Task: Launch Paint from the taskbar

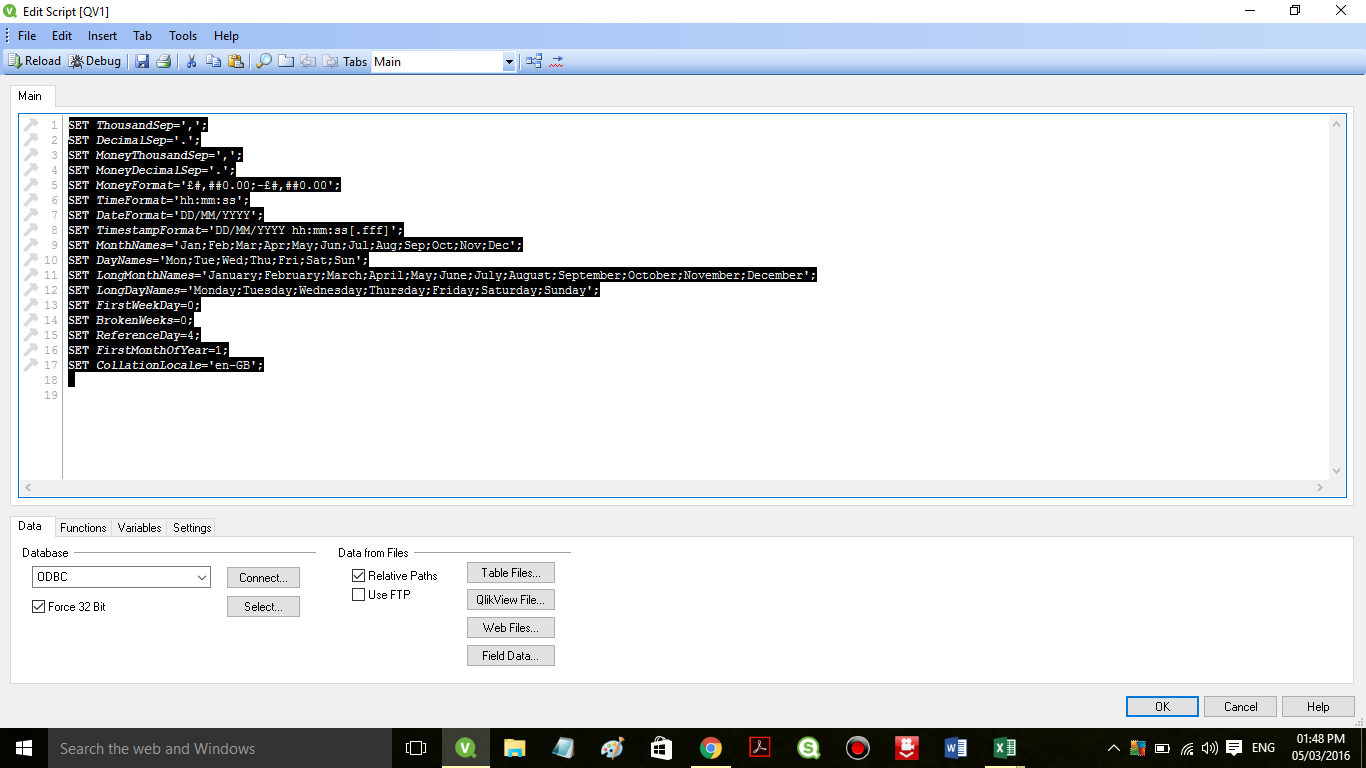Action: (612, 748)
